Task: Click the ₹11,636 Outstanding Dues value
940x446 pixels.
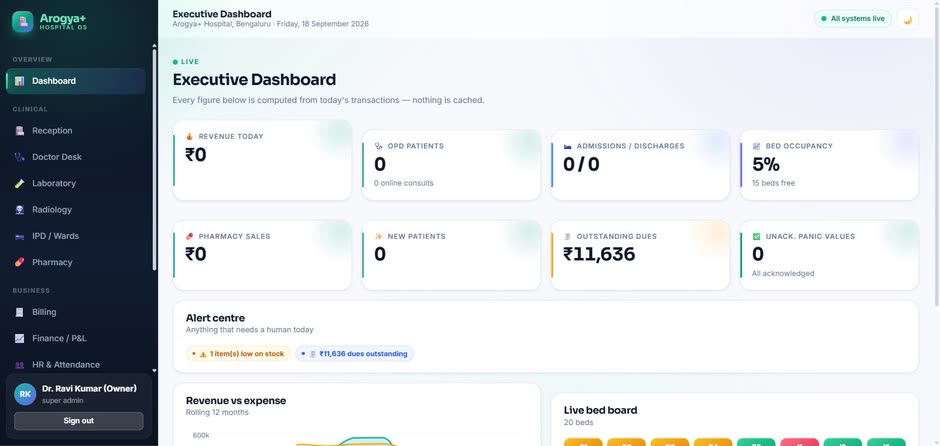Action: click(x=599, y=254)
